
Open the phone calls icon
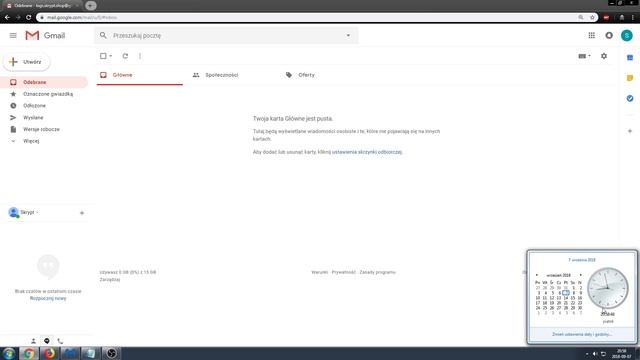(x=60, y=341)
